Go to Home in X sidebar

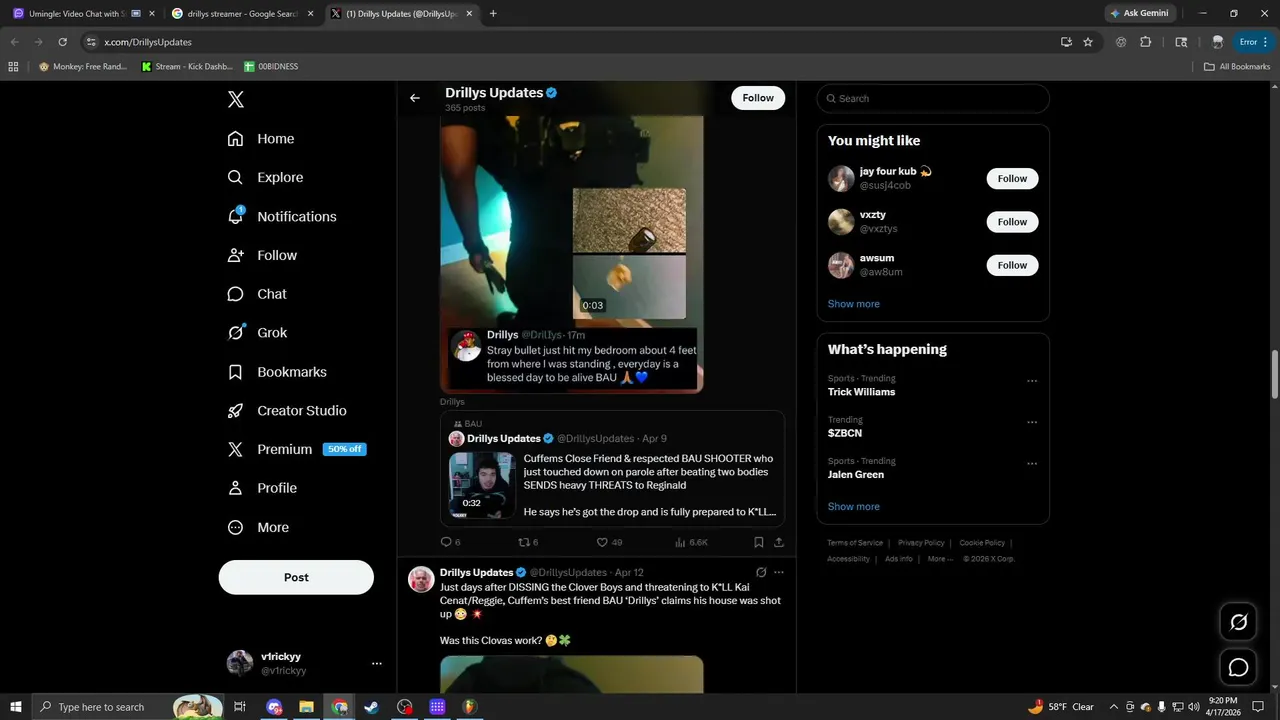[261, 139]
